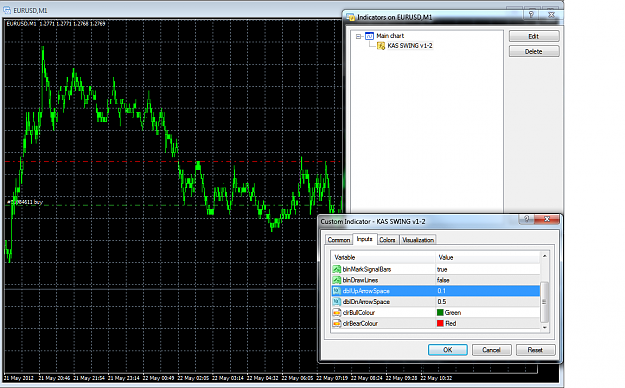
Task: Select the clrBullColour variable row
Action: pyautogui.click(x=436, y=312)
